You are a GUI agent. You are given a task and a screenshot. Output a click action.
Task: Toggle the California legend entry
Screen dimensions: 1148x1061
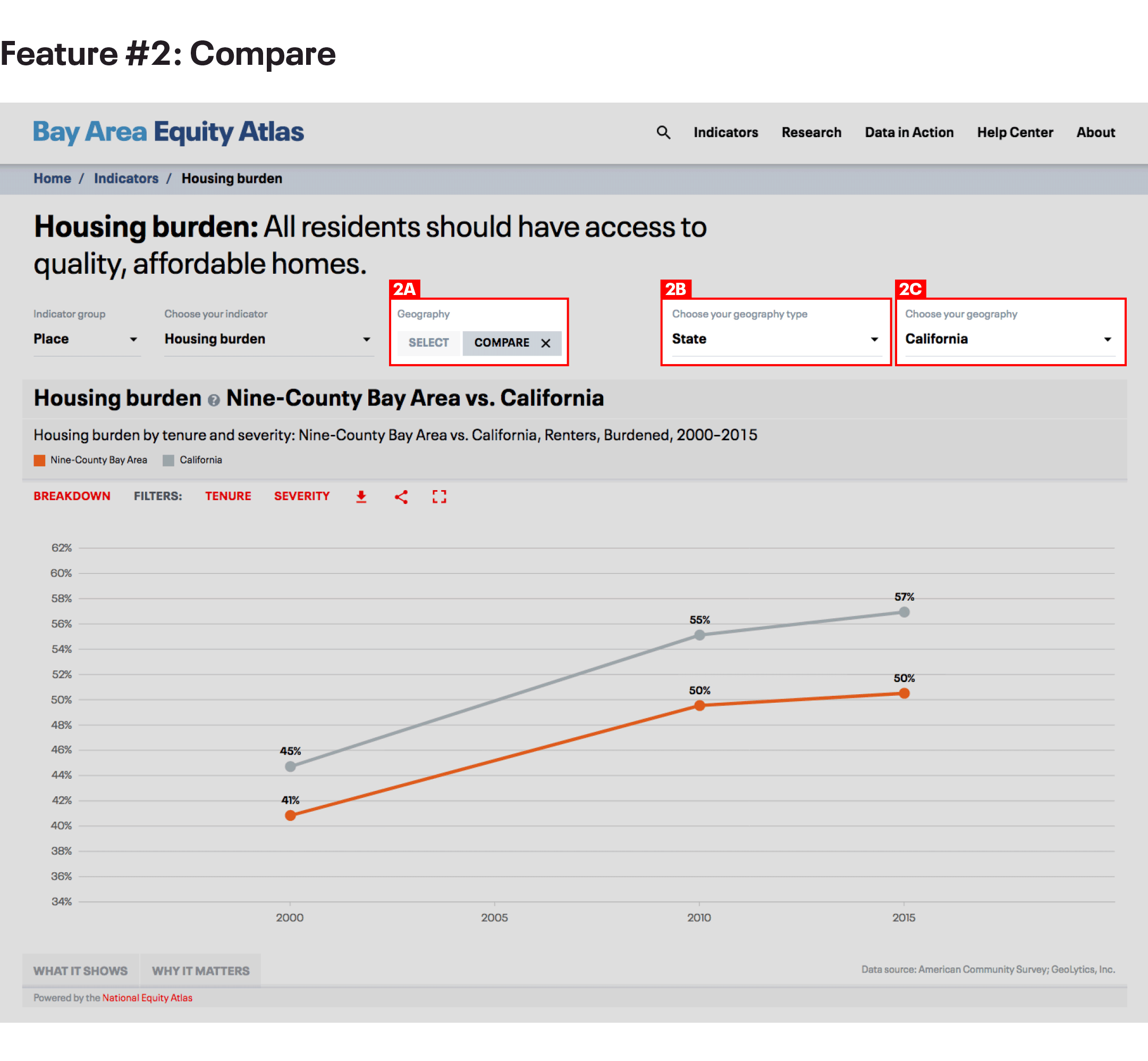(x=200, y=460)
